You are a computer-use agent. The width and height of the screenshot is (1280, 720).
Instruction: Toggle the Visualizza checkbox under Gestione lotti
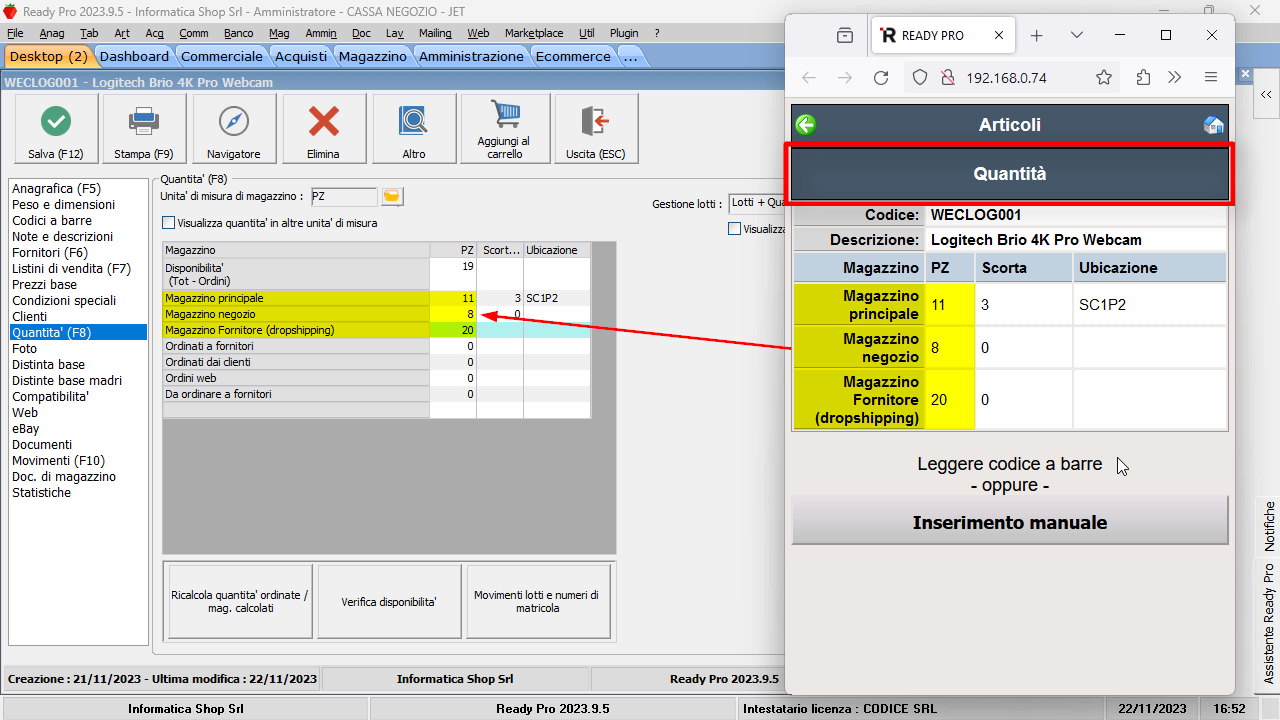[735, 229]
